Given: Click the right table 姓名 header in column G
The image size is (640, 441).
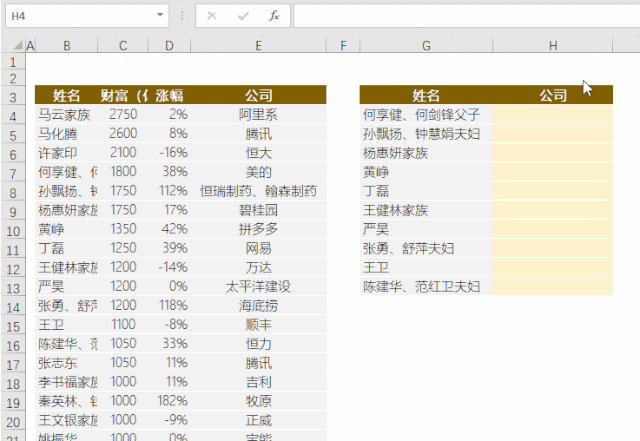Looking at the screenshot, I should coord(426,95).
